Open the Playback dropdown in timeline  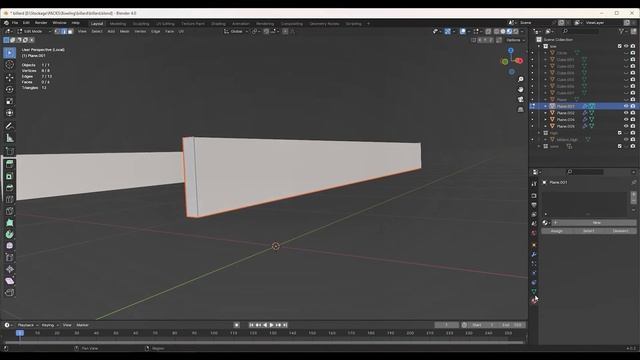[28, 325]
